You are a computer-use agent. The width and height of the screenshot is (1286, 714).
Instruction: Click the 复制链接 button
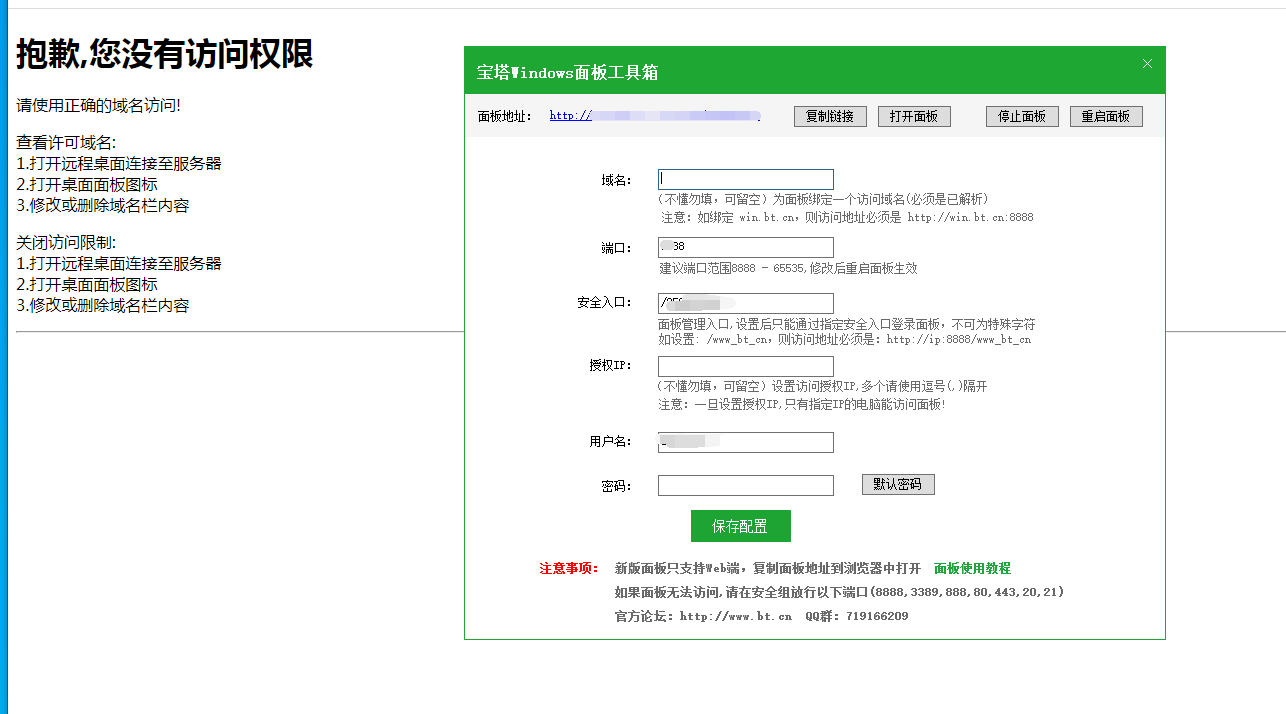[830, 117]
